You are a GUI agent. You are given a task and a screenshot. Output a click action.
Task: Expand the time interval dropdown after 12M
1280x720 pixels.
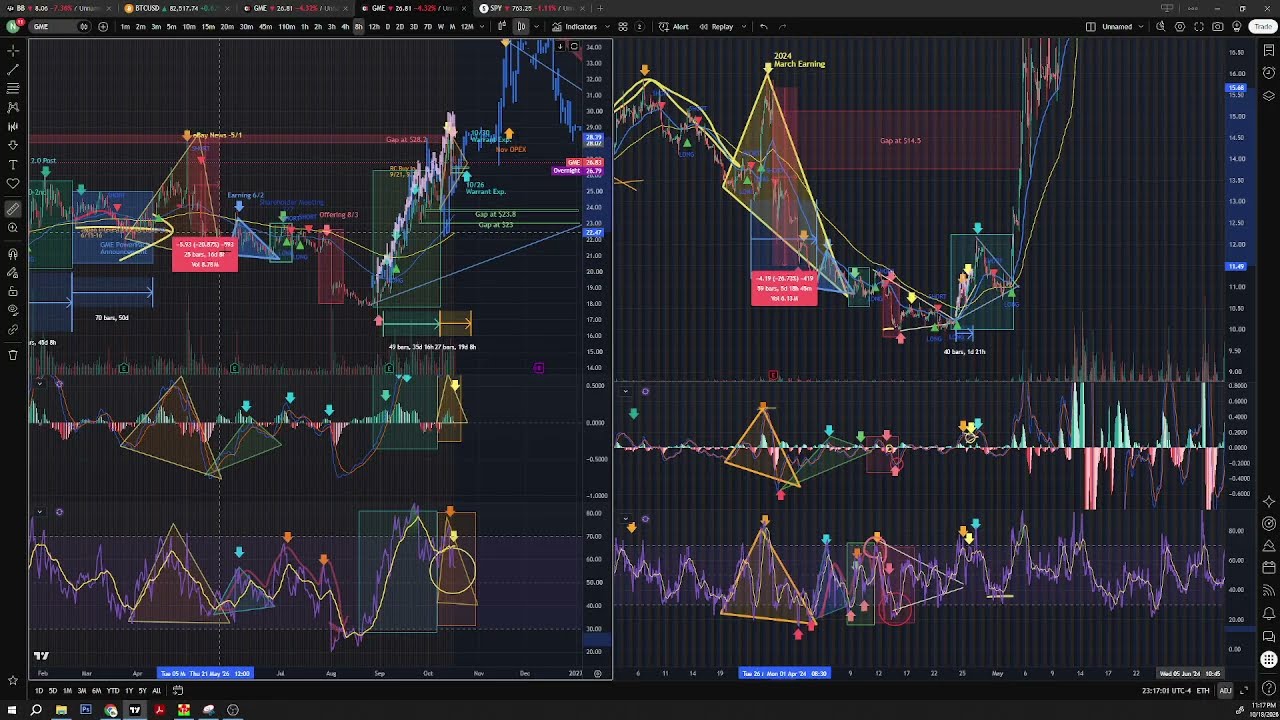pos(484,27)
